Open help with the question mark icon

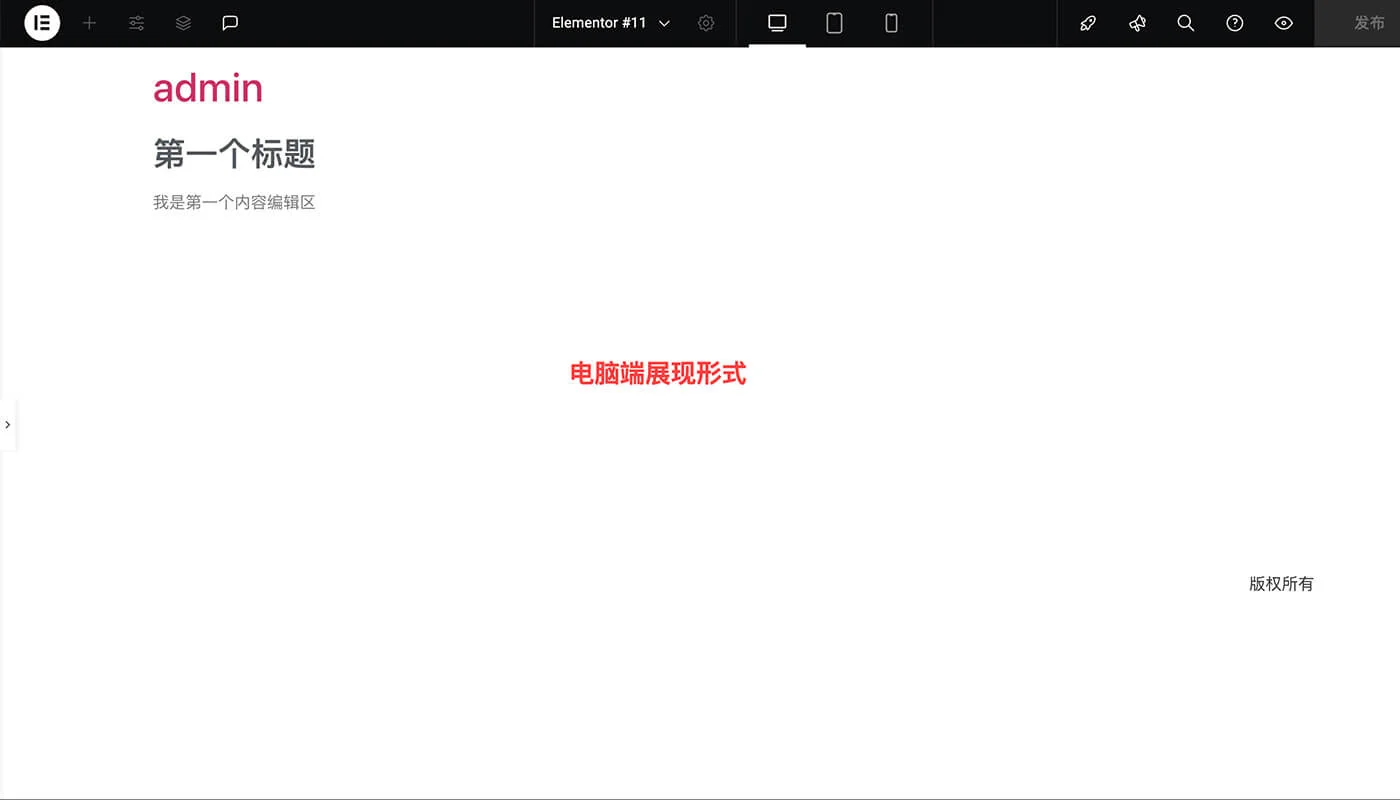tap(1235, 23)
